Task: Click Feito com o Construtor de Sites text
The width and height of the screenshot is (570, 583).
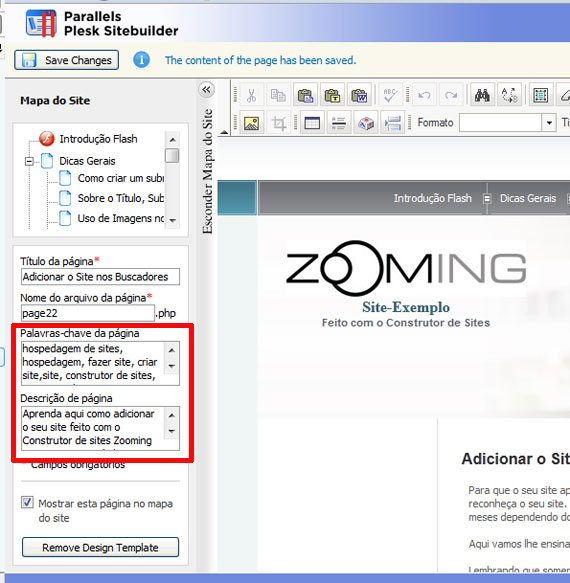Action: coord(406,323)
